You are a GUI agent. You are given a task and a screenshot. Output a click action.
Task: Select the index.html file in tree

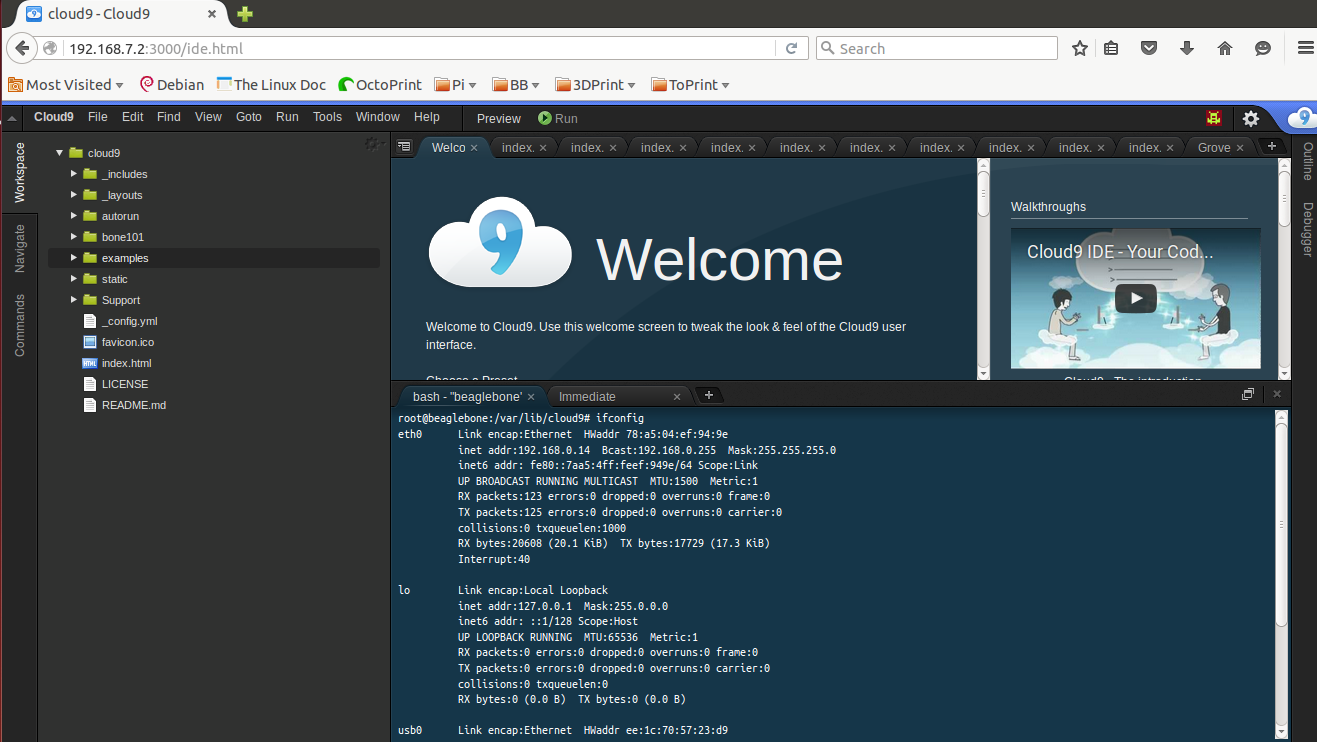[126, 363]
